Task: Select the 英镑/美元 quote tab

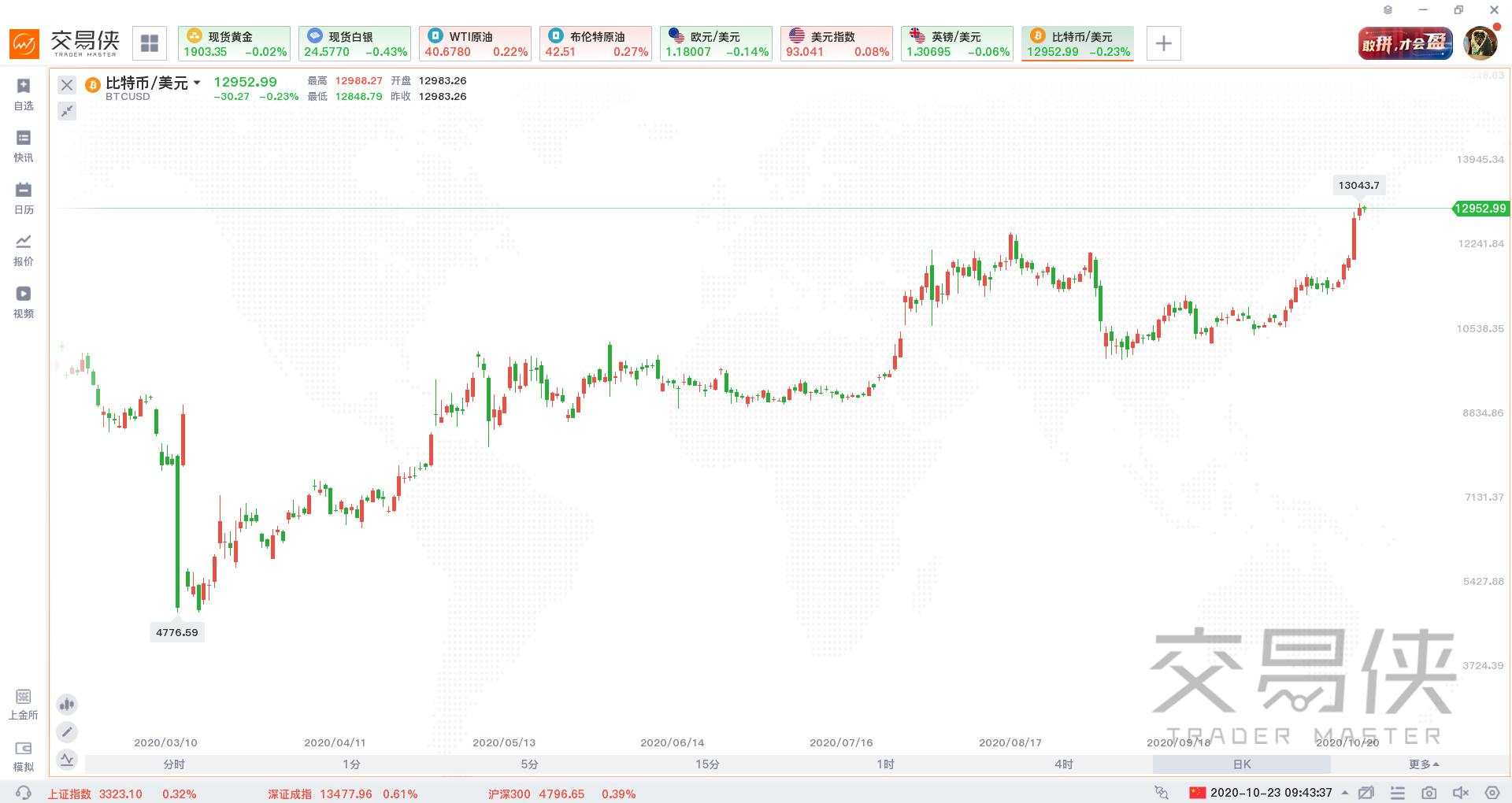Action: tap(957, 43)
